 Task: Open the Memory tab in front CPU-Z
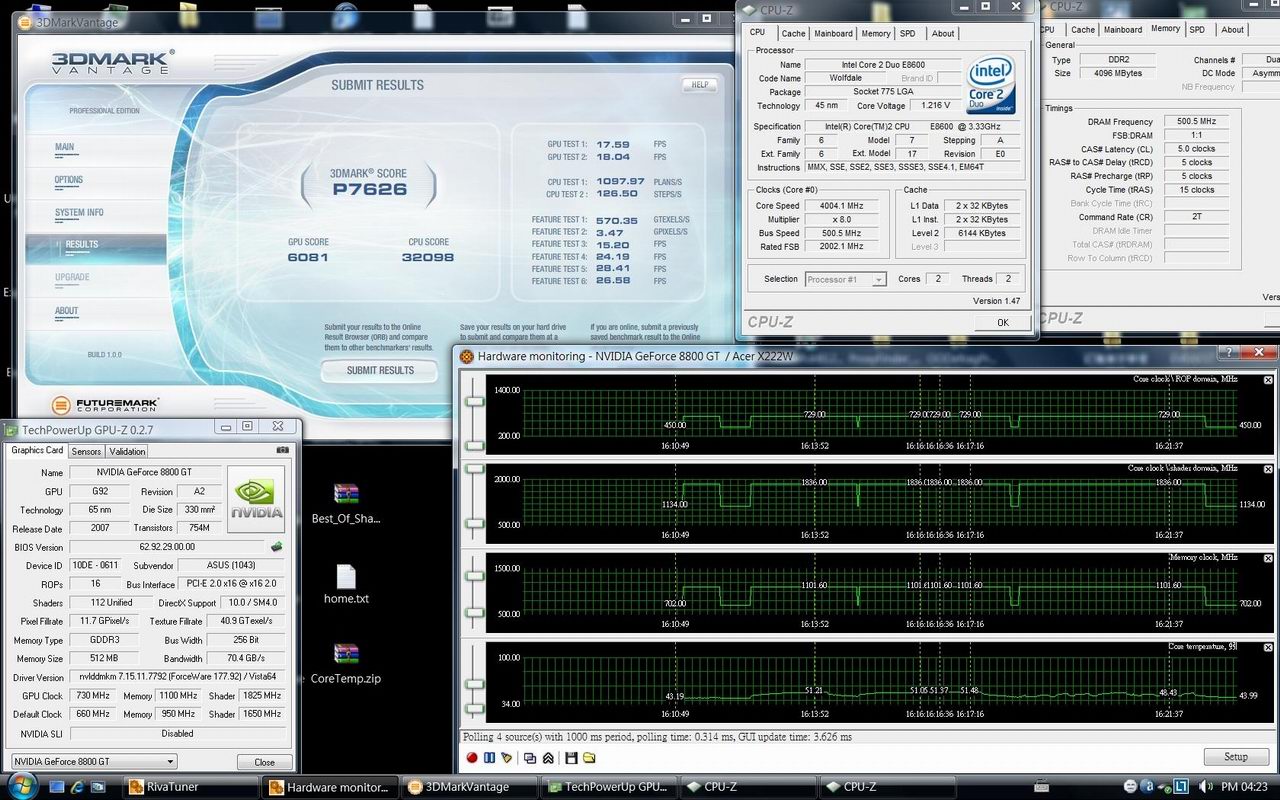(x=876, y=33)
